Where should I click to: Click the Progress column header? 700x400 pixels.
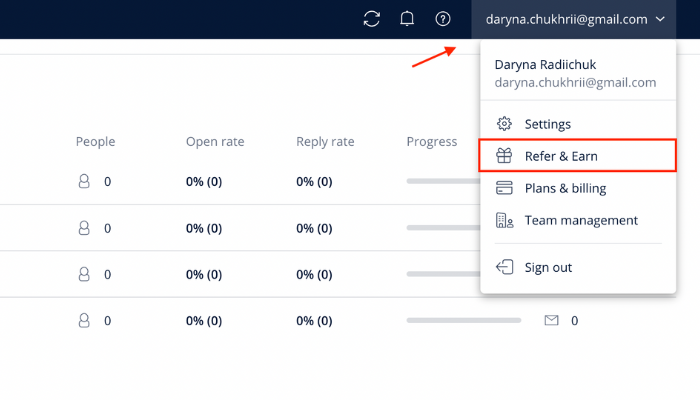pyautogui.click(x=432, y=142)
